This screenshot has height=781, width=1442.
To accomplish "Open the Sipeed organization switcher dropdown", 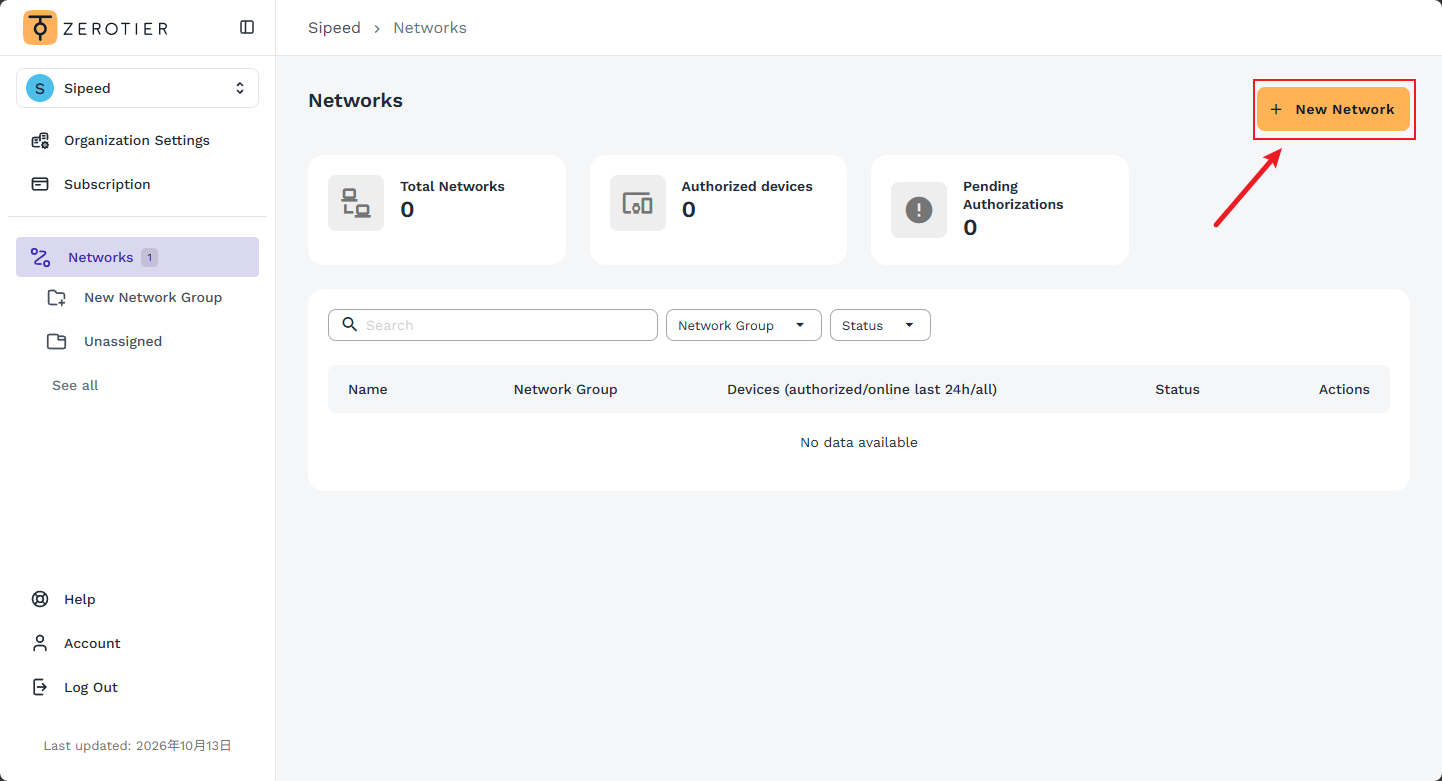I will tap(137, 88).
